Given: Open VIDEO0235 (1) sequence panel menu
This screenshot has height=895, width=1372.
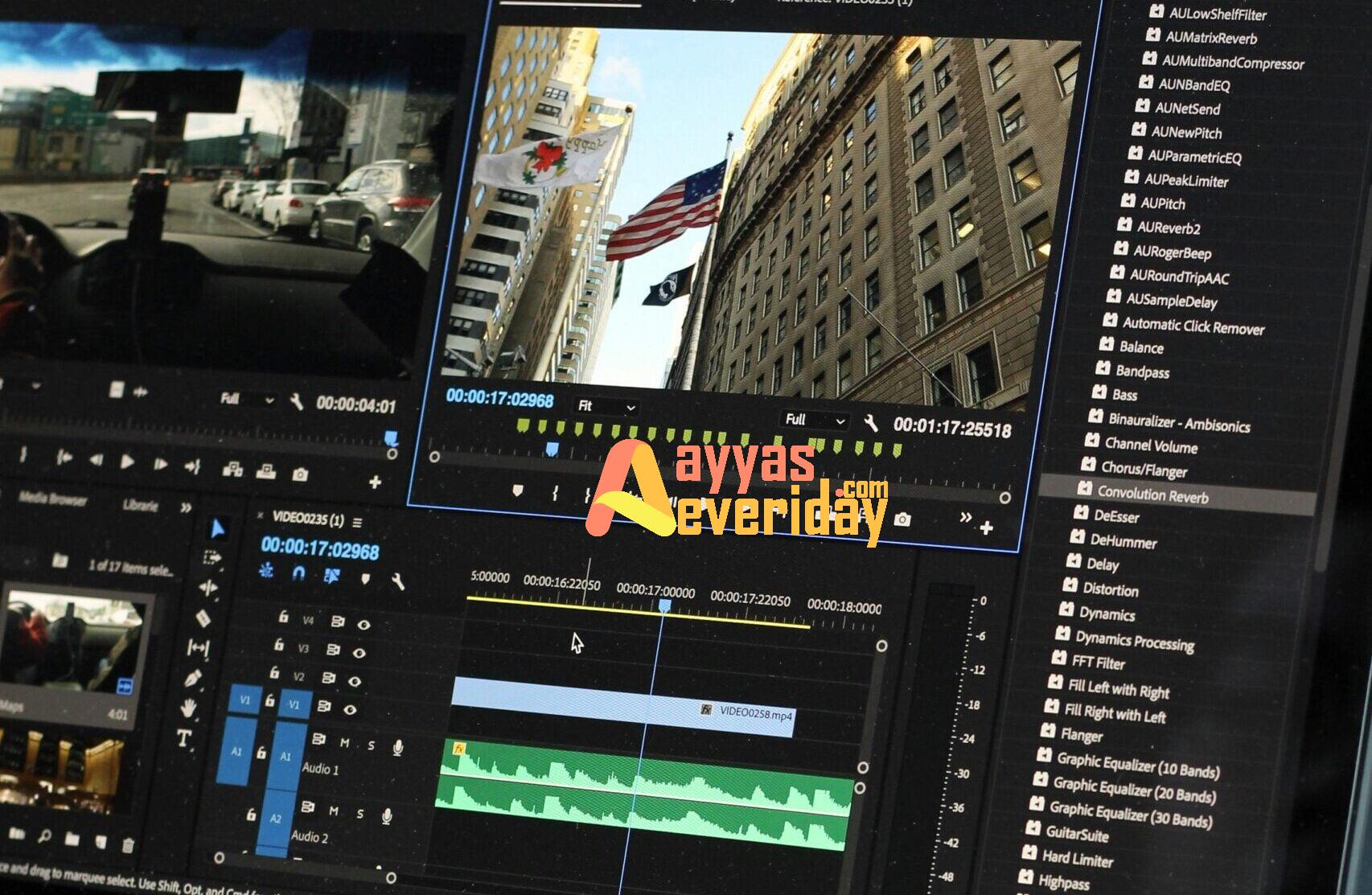Looking at the screenshot, I should click(357, 523).
